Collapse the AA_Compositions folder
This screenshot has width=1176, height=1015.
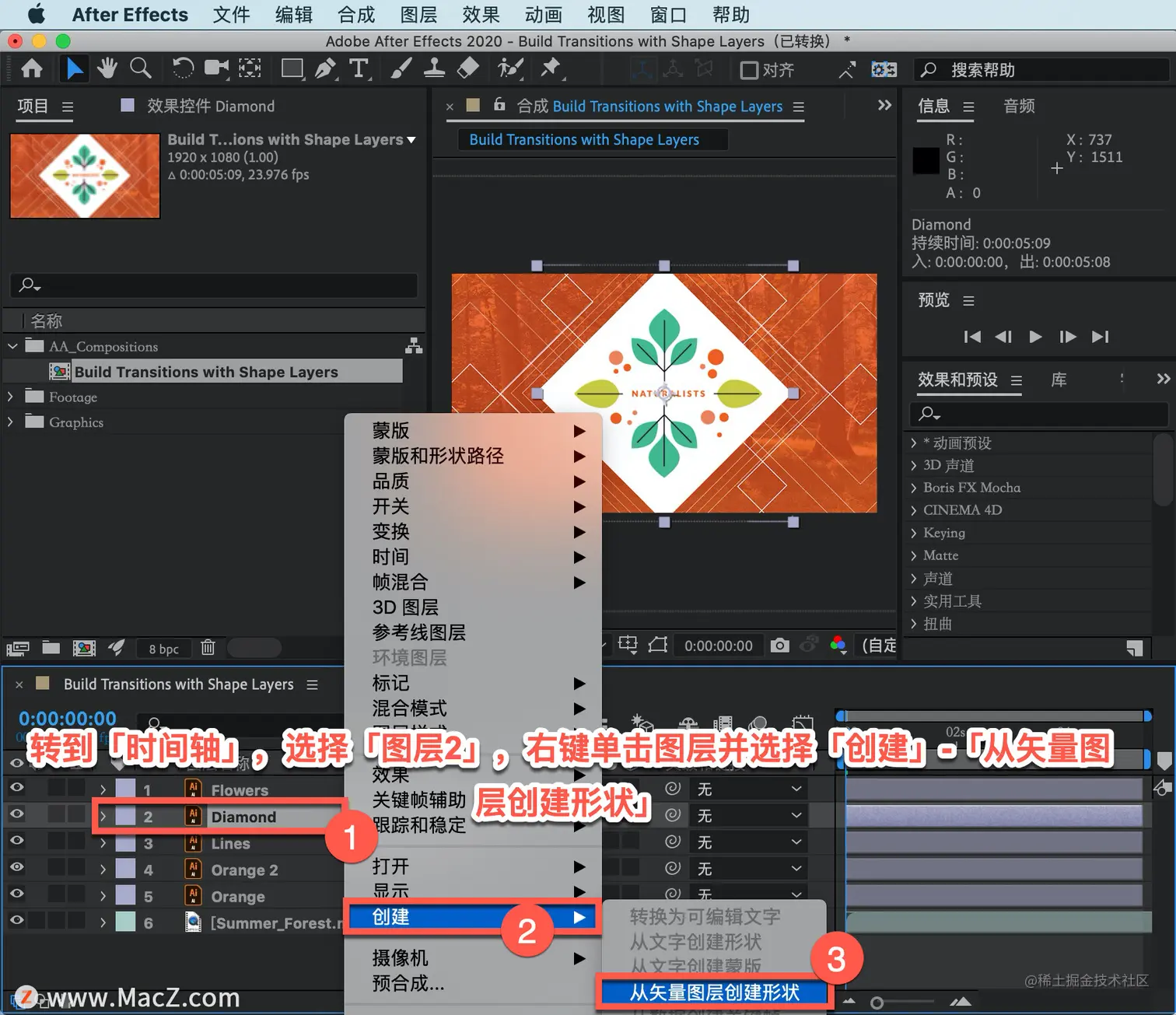[12, 346]
